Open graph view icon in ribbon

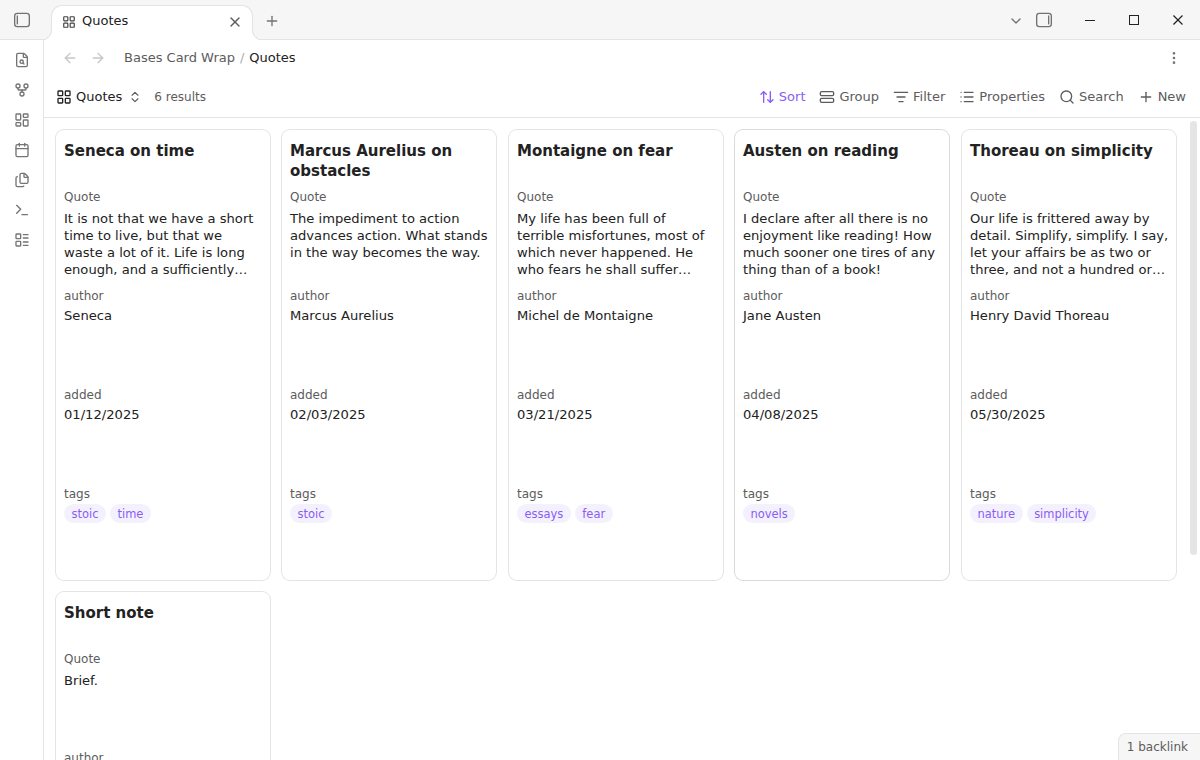click(x=22, y=90)
